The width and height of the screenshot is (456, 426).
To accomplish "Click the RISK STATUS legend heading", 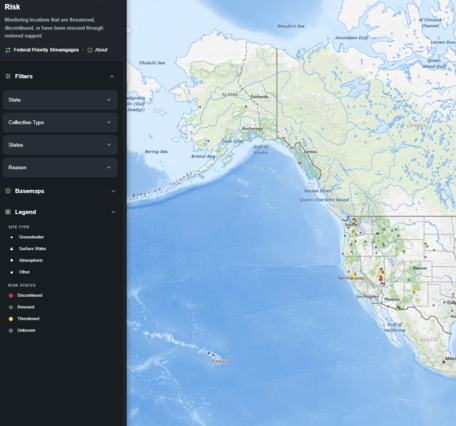I will point(22,285).
